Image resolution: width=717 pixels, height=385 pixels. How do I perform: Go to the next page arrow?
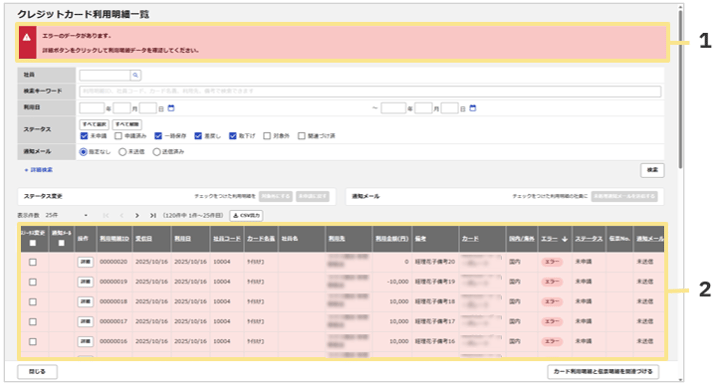pos(137,215)
